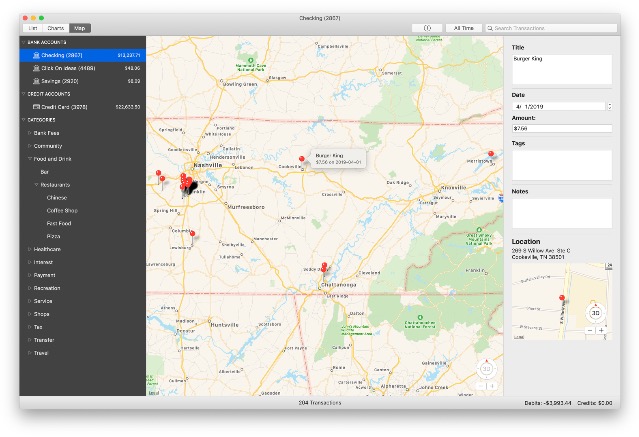Image resolution: width=639 pixels, height=437 pixels.
Task: Collapse the Categories section
Action: (24, 120)
